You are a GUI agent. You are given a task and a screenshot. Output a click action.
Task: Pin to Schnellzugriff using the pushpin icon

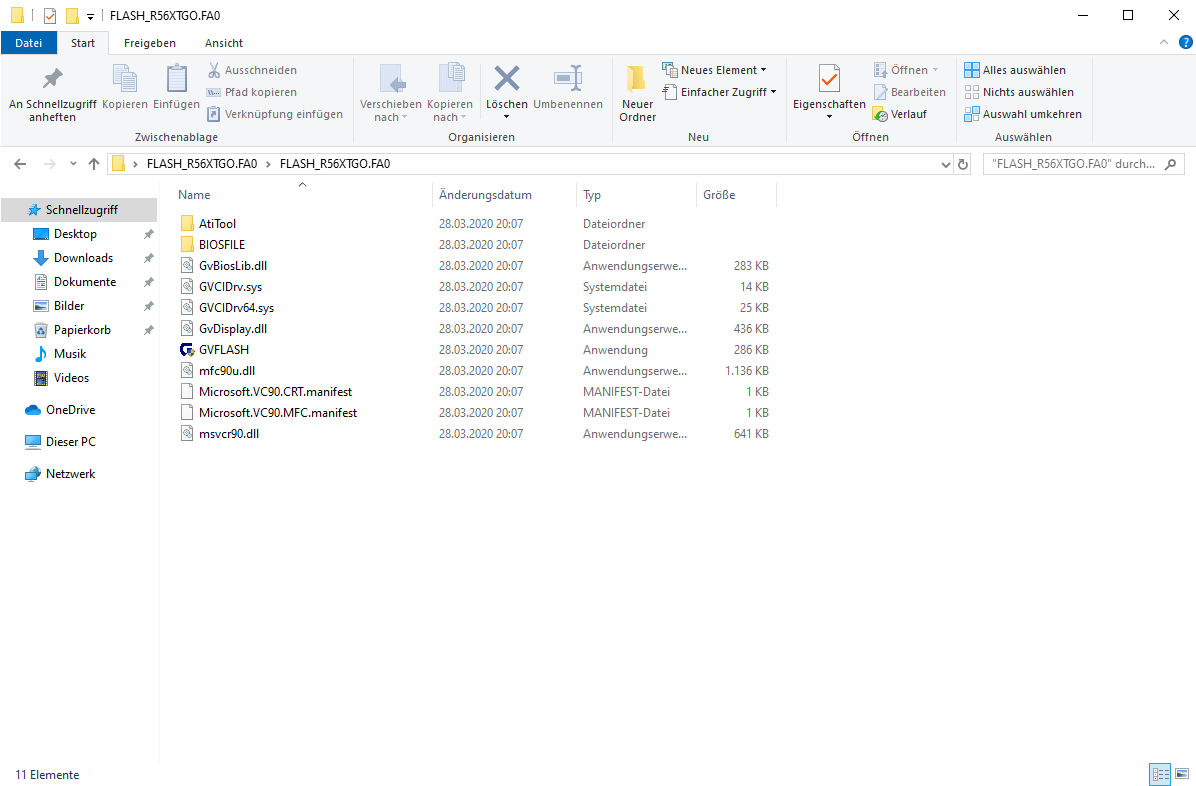53,93
